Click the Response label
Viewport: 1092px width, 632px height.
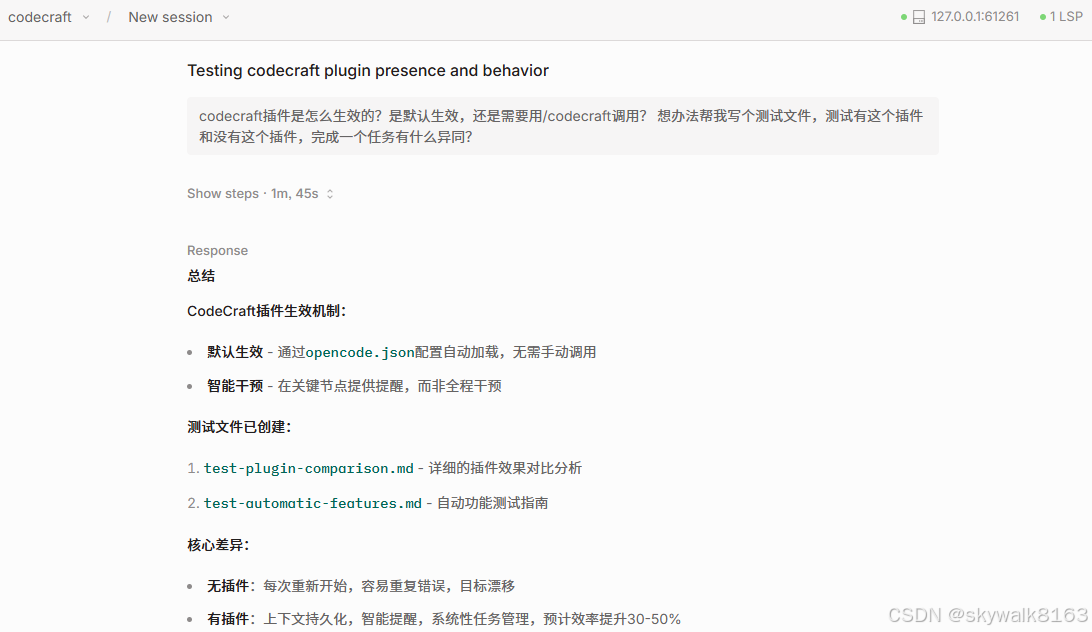[x=217, y=250]
